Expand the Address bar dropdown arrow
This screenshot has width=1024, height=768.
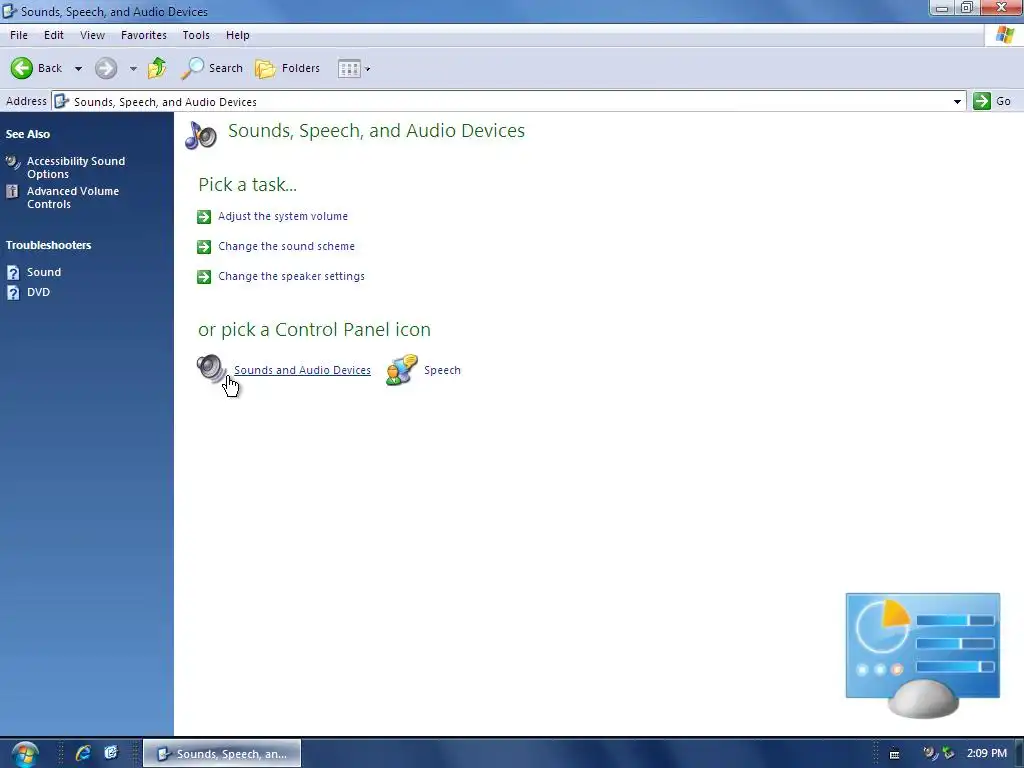(x=957, y=102)
